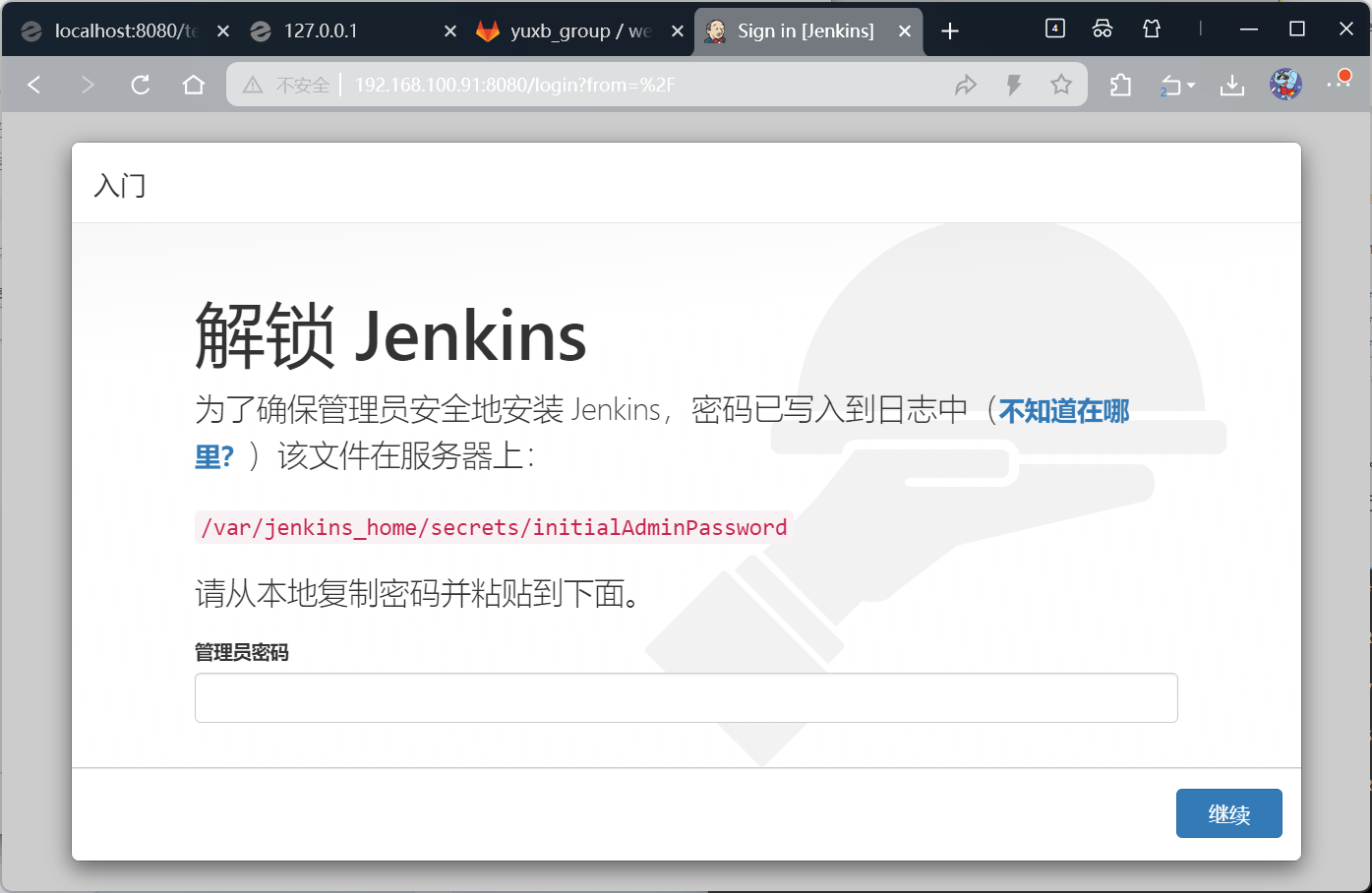Image resolution: width=1372 pixels, height=893 pixels.
Task: Go to the home page icon
Action: (194, 85)
